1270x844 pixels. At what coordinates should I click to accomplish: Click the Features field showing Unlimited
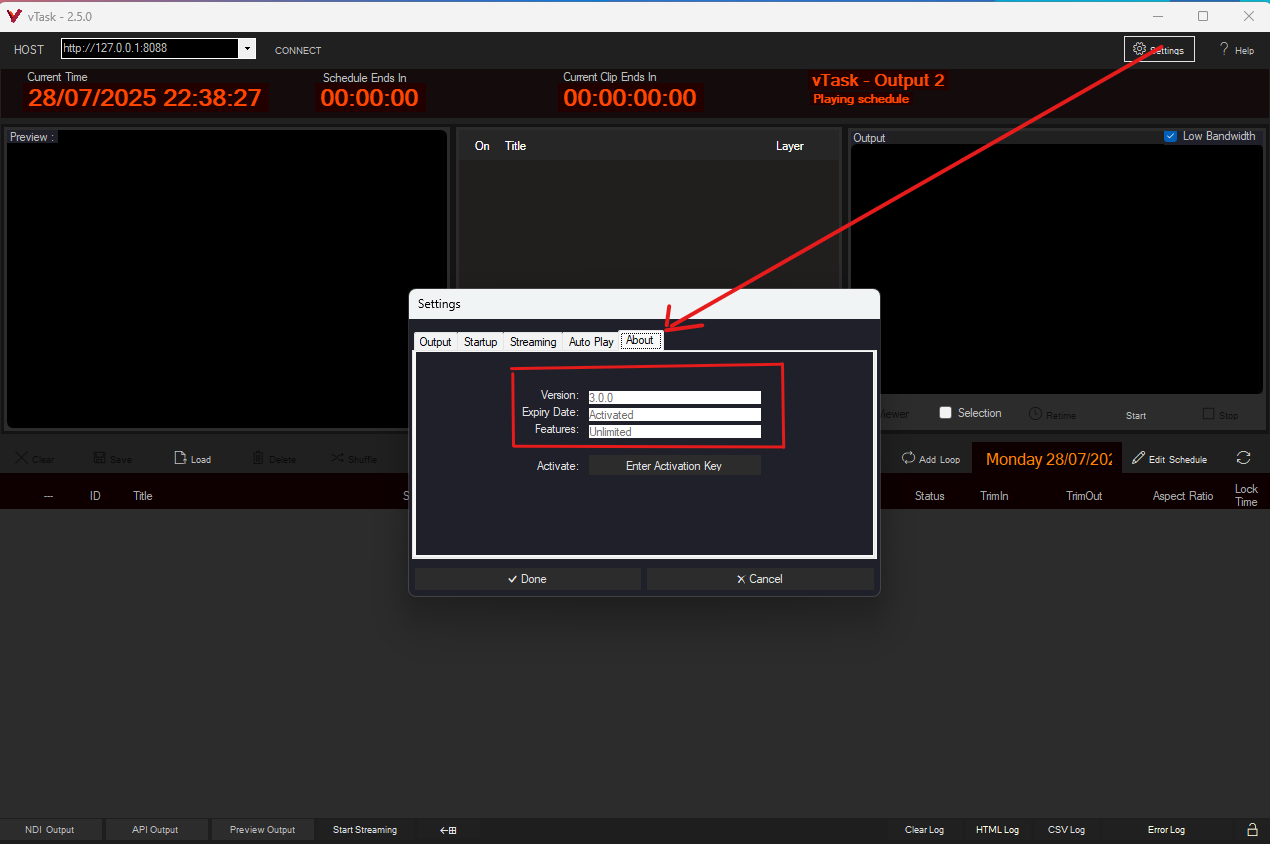[675, 431]
